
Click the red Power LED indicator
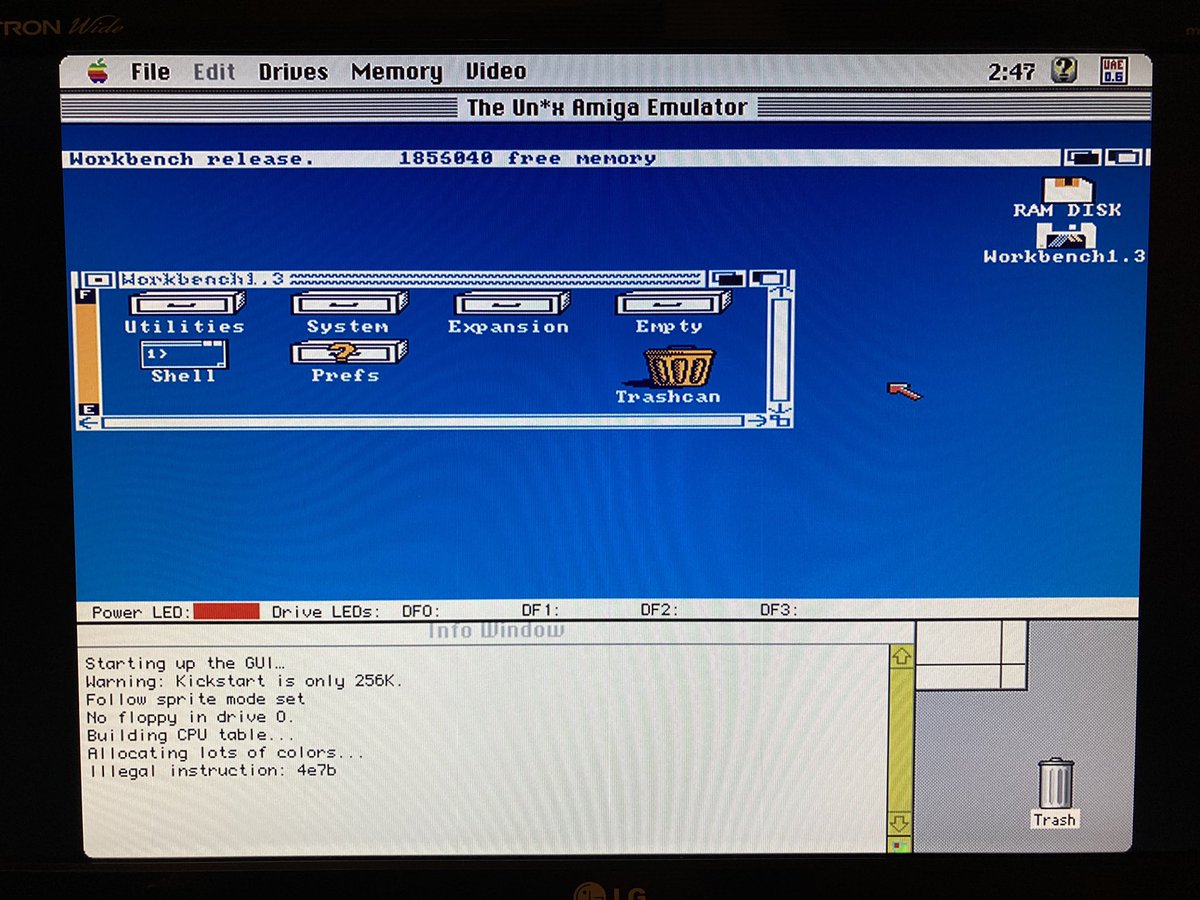(227, 611)
